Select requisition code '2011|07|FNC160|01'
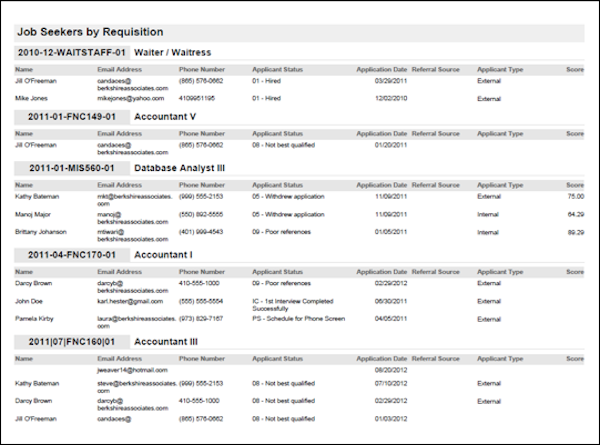The image size is (600, 445). tap(72, 342)
